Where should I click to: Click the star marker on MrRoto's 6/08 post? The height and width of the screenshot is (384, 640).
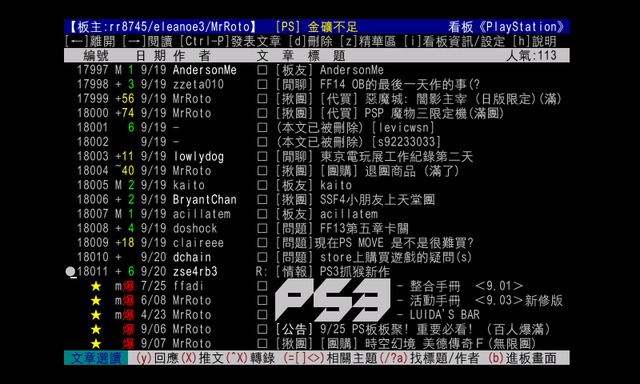(96, 301)
